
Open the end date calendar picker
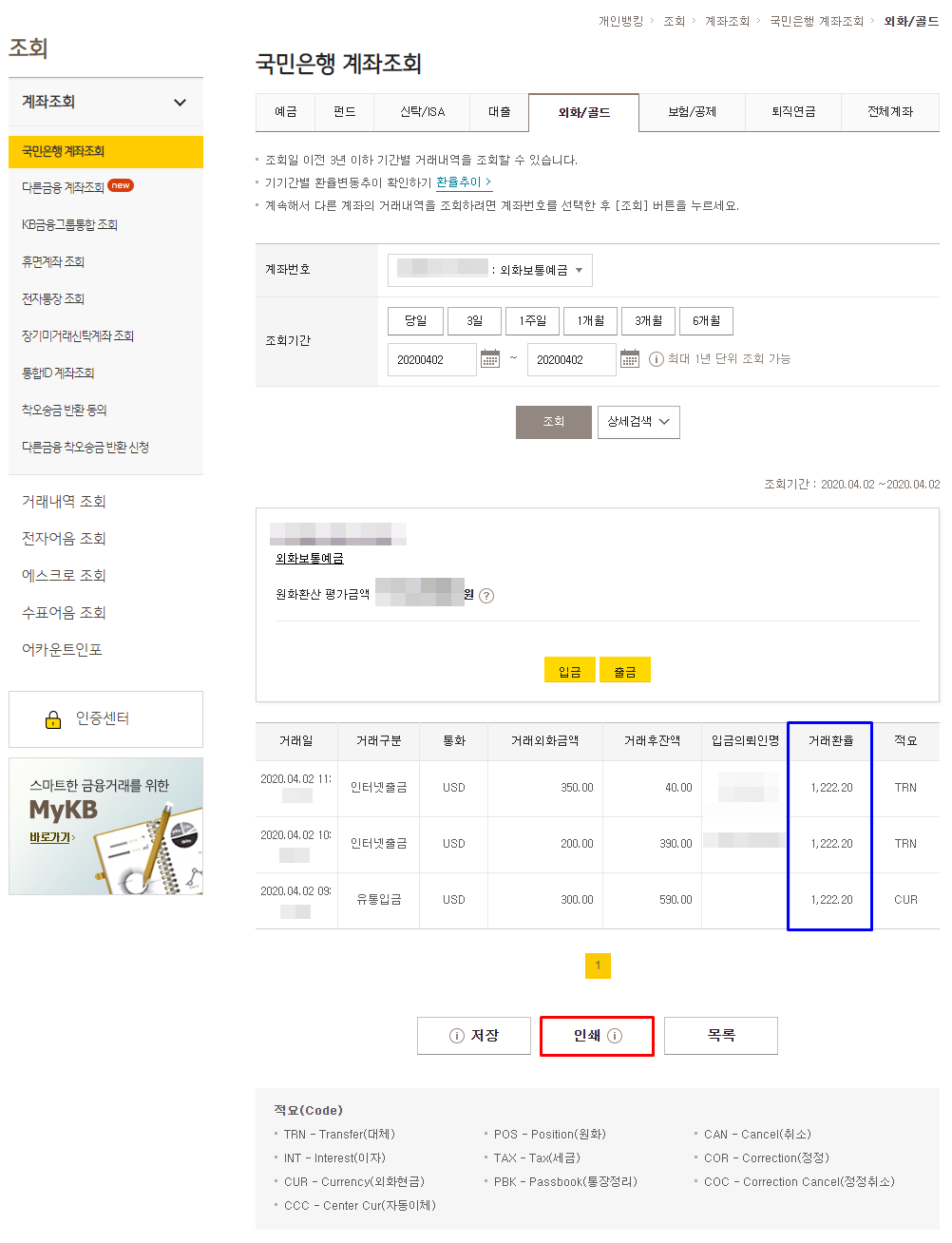pyautogui.click(x=630, y=359)
